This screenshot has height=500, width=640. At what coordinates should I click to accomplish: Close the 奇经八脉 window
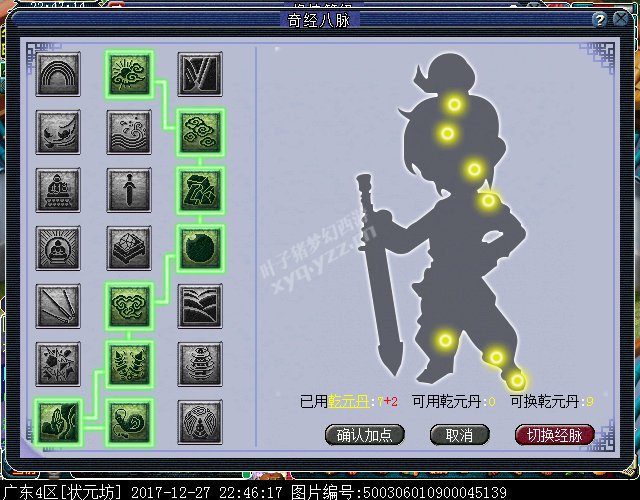pyautogui.click(x=621, y=19)
